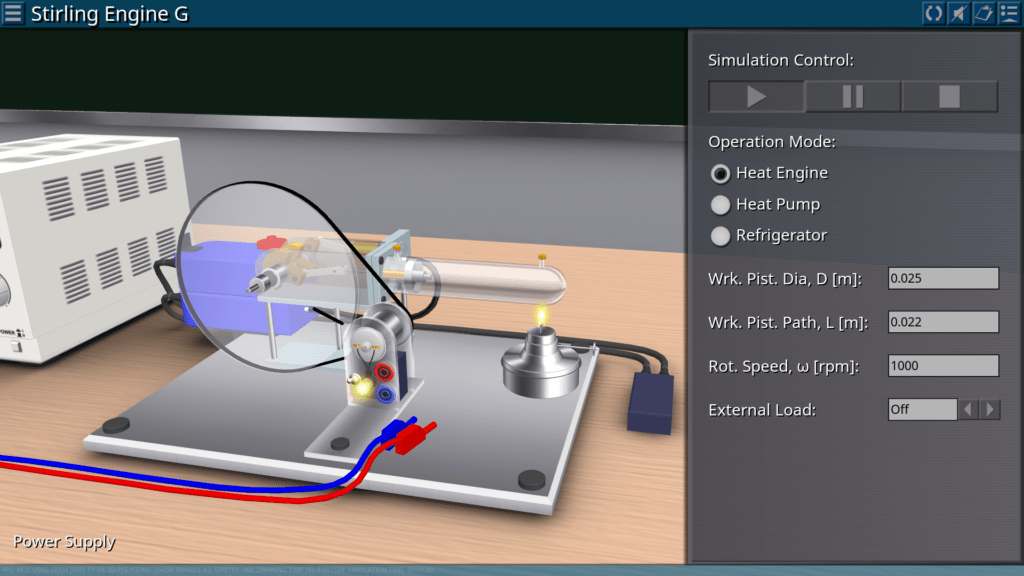Click the External Load left arrow
This screenshot has width=1024, height=576.
click(968, 409)
